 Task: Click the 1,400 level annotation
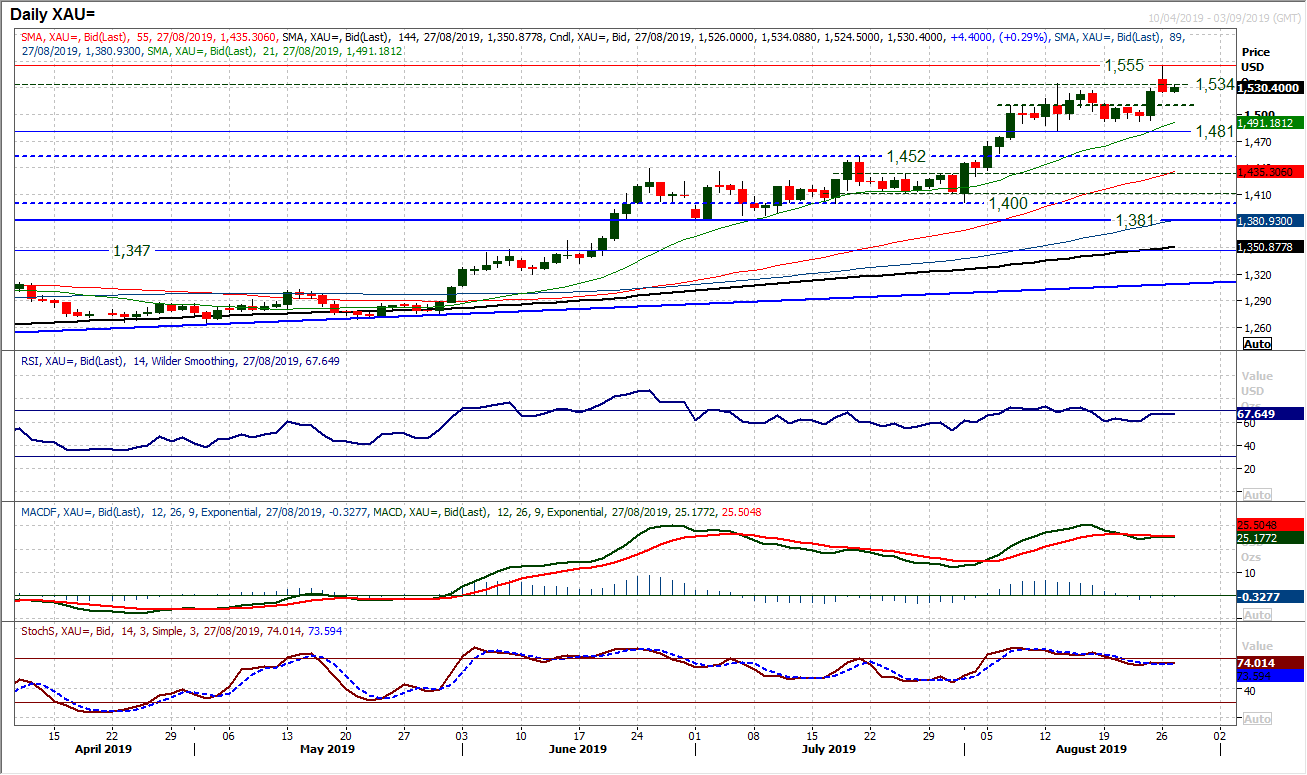click(1008, 203)
